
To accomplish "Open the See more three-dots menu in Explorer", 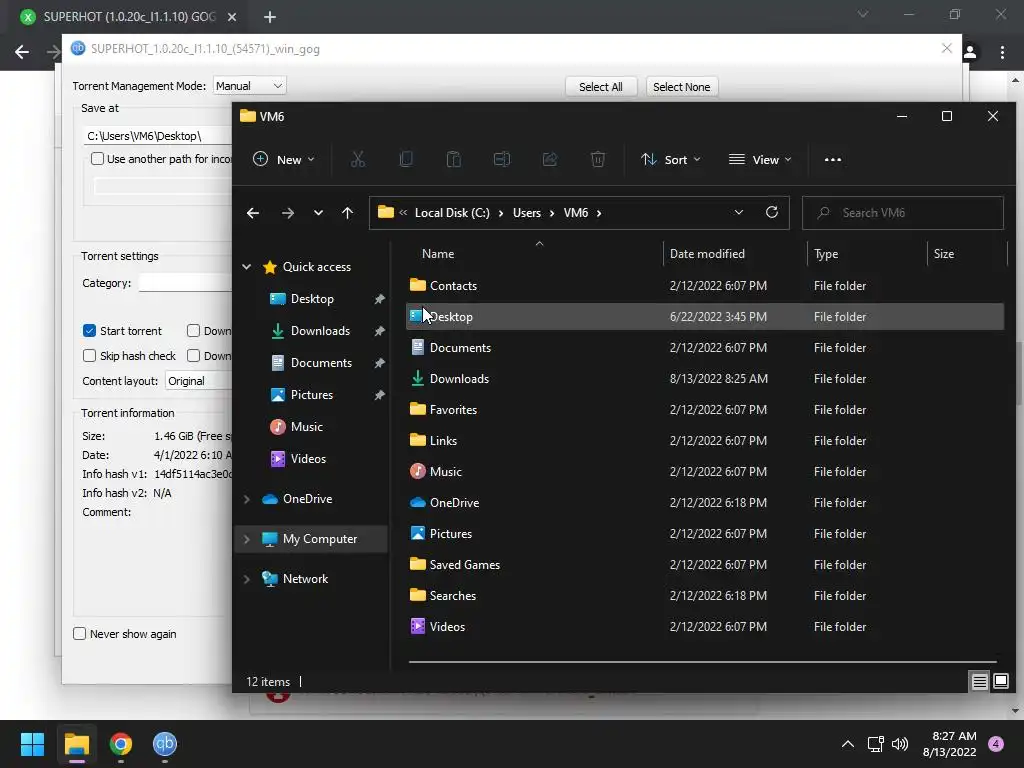I will 833,159.
